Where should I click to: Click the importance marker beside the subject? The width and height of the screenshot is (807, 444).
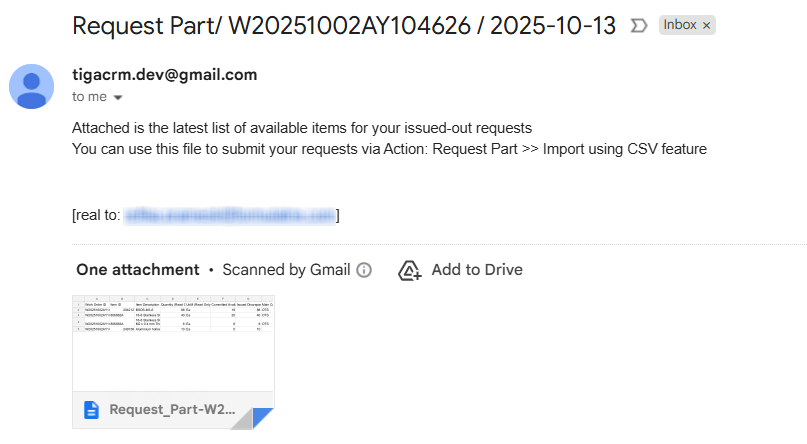[639, 27]
